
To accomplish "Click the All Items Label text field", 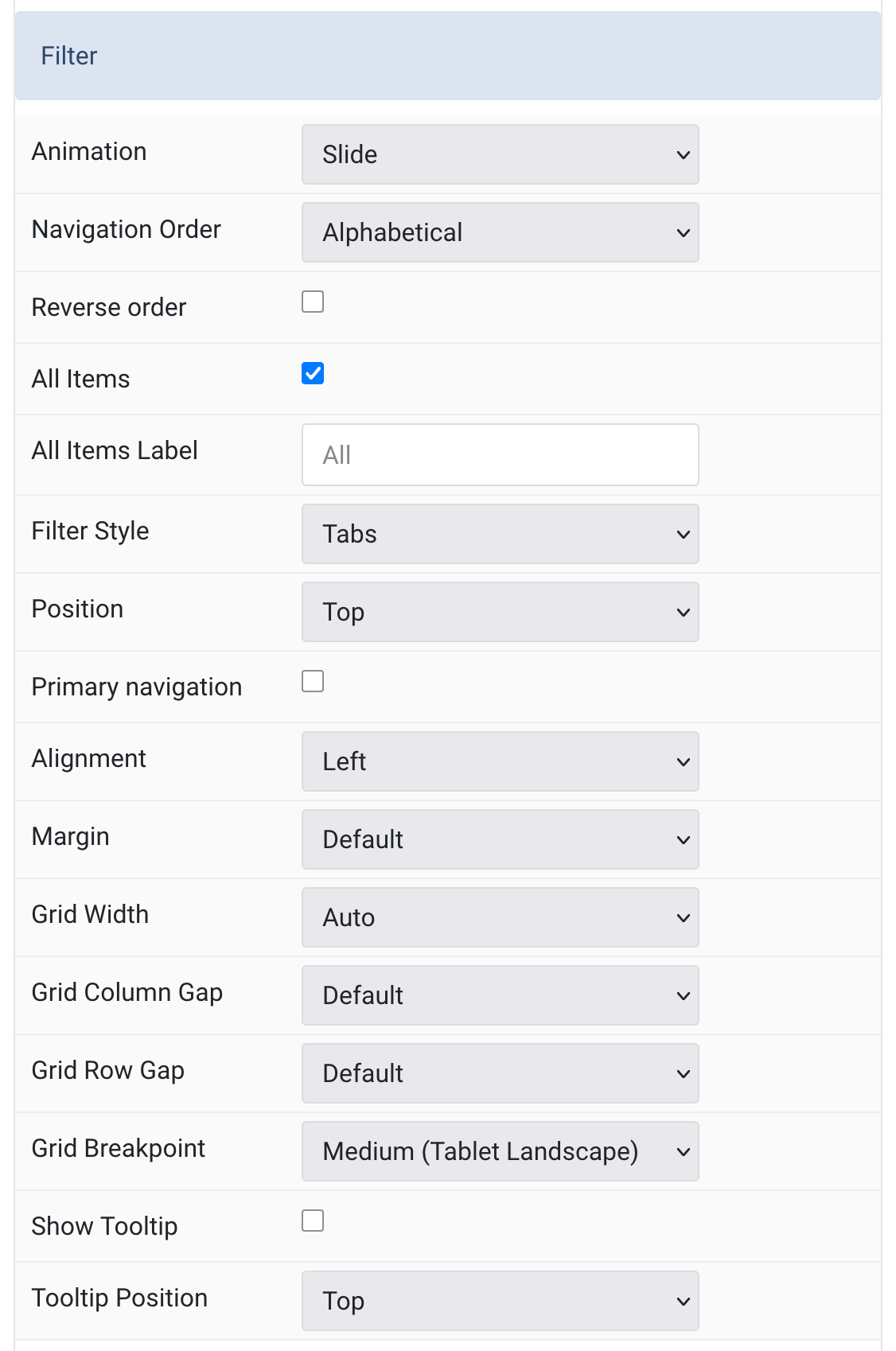I will coord(500,454).
